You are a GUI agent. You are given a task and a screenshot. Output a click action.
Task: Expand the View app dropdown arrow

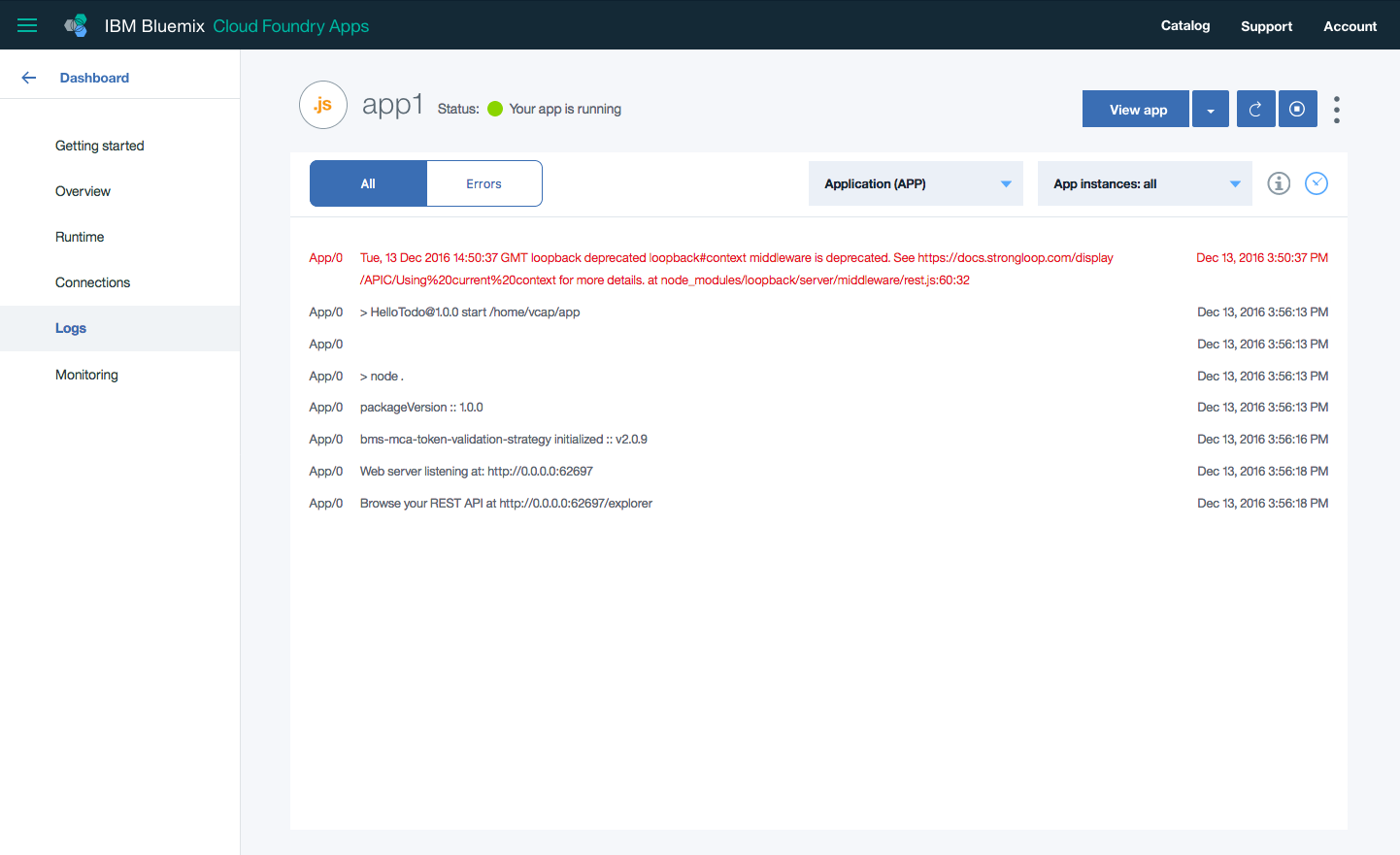coord(1211,109)
